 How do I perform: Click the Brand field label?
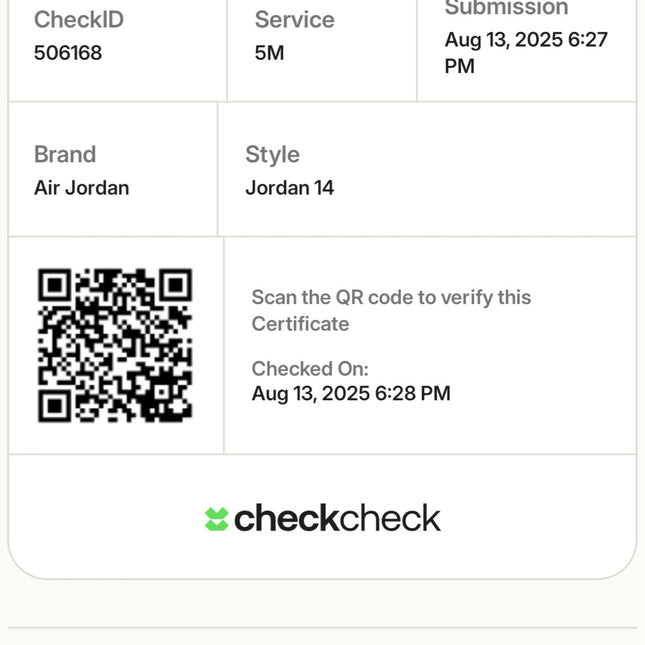coord(65,155)
